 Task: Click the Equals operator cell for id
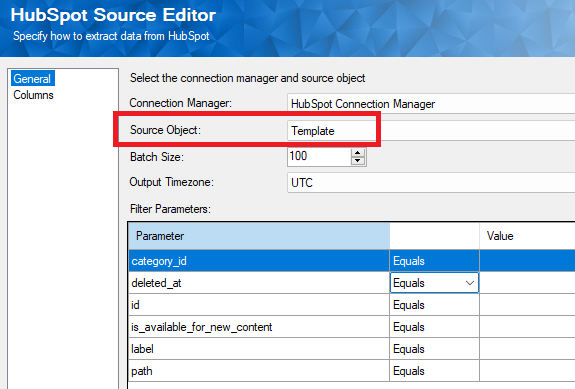pos(434,305)
